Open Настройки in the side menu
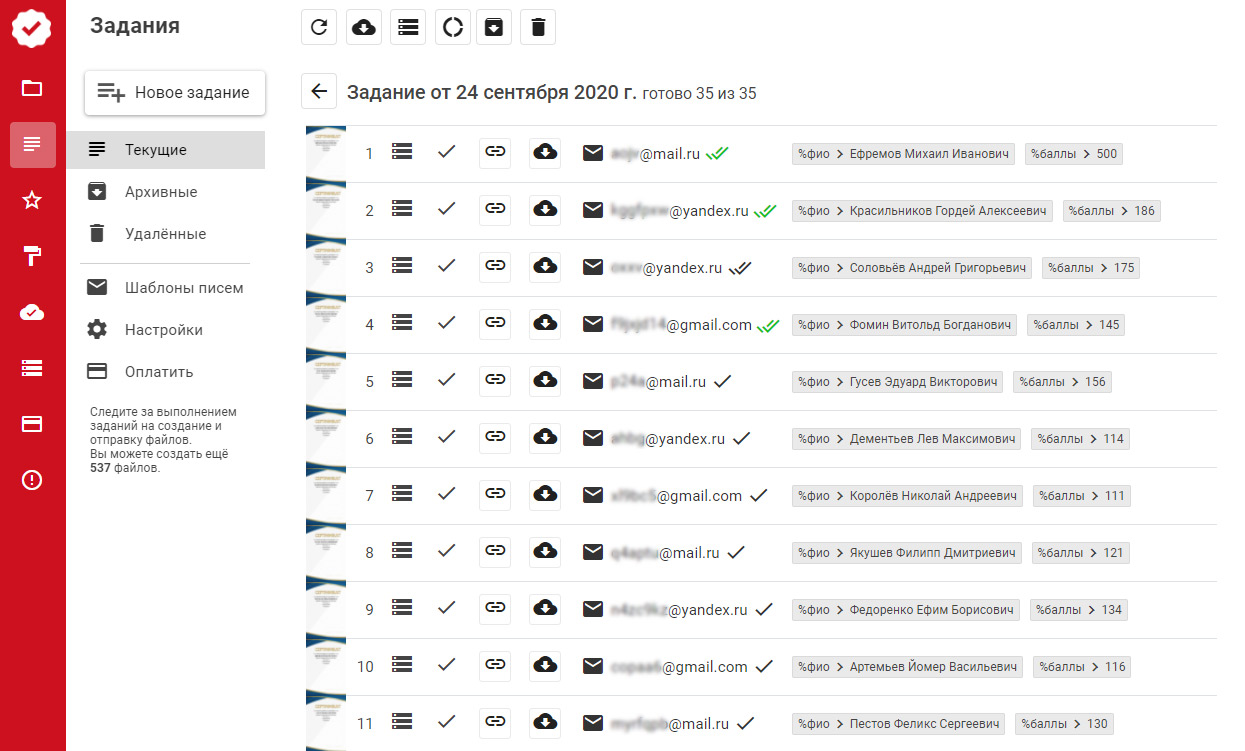 (x=164, y=330)
